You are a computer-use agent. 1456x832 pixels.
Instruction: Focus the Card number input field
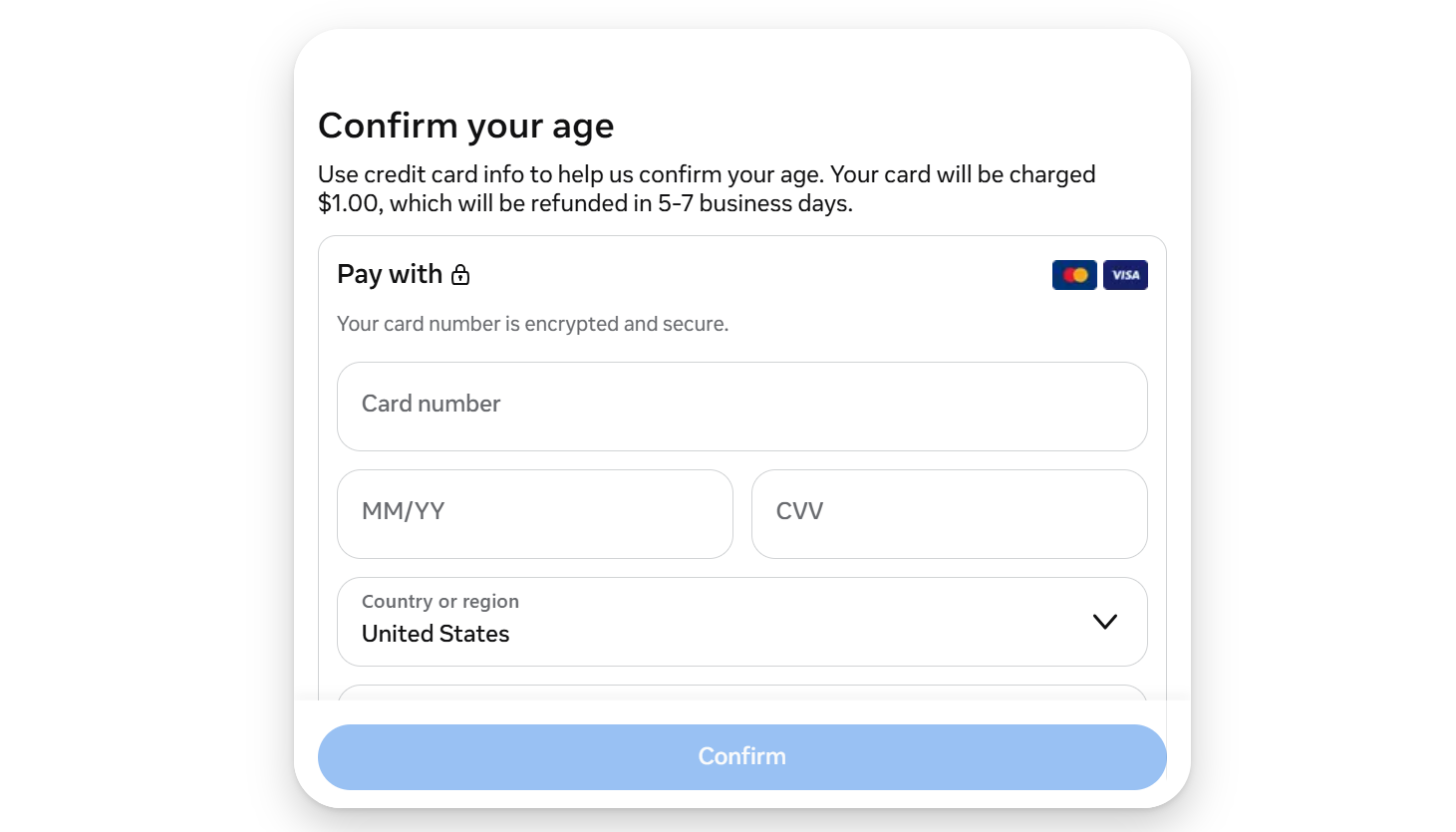coord(742,407)
